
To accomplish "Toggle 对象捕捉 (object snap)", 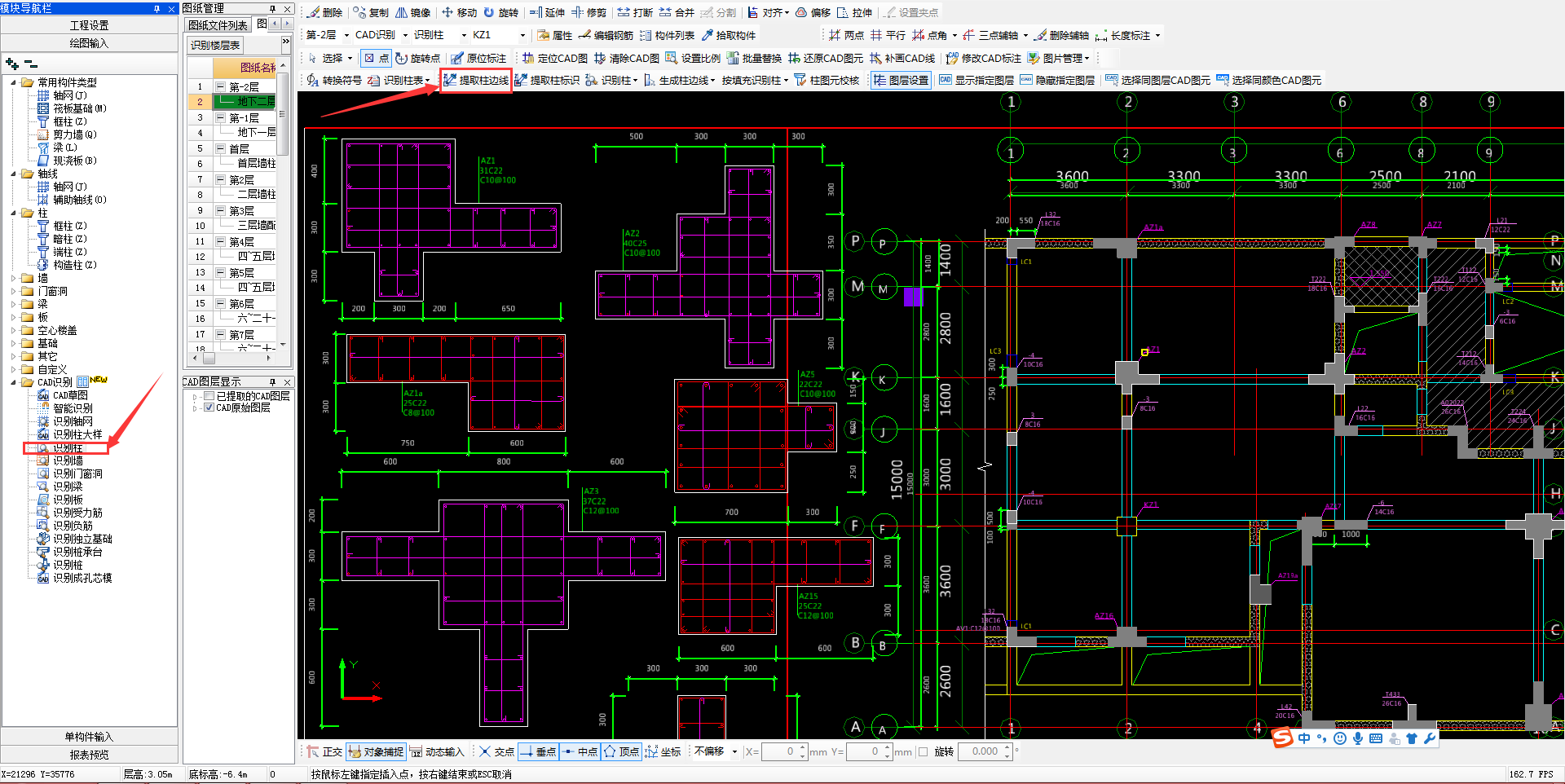I will click(376, 751).
